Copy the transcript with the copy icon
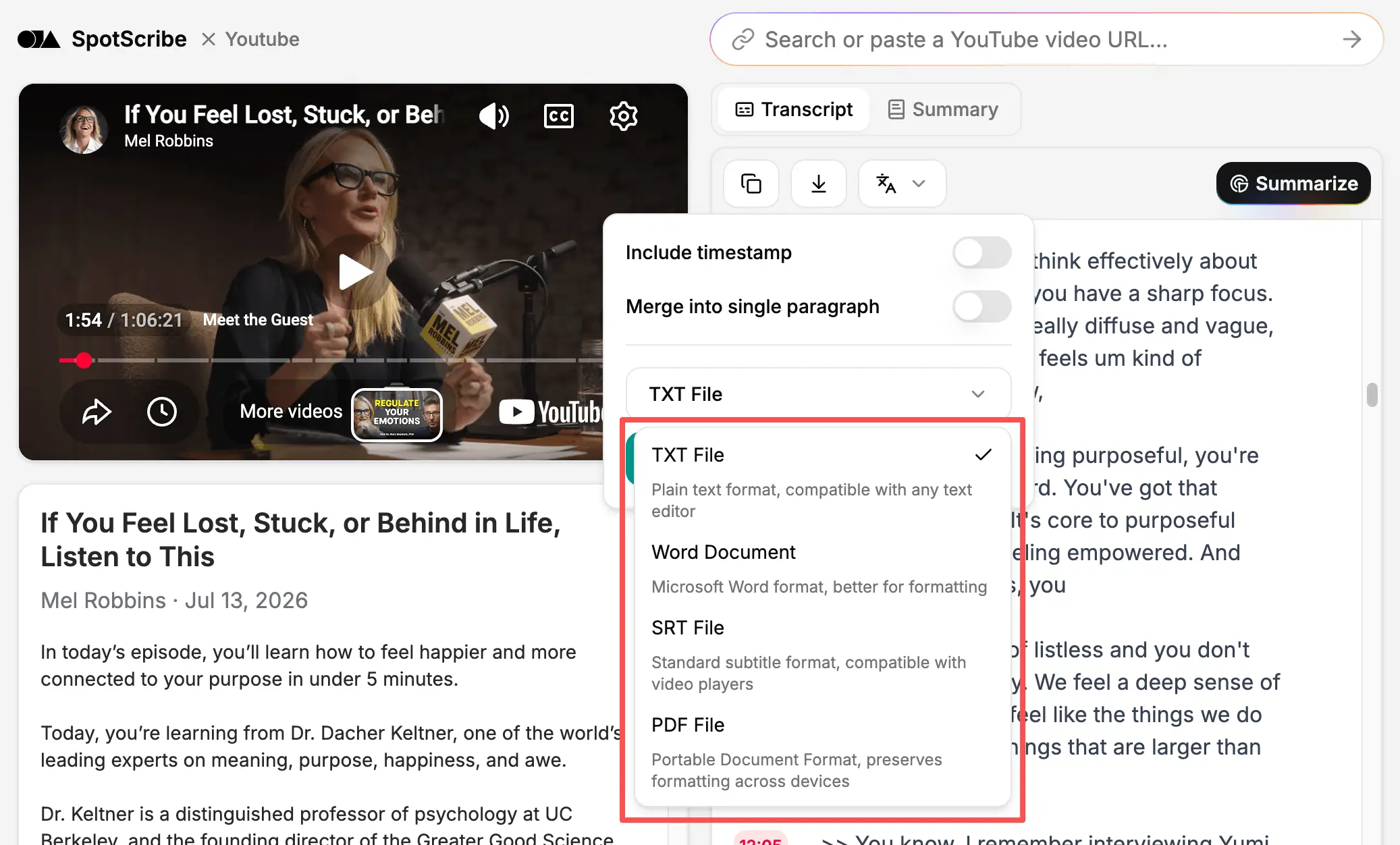Image resolution: width=1400 pixels, height=845 pixels. pyautogui.click(x=751, y=184)
